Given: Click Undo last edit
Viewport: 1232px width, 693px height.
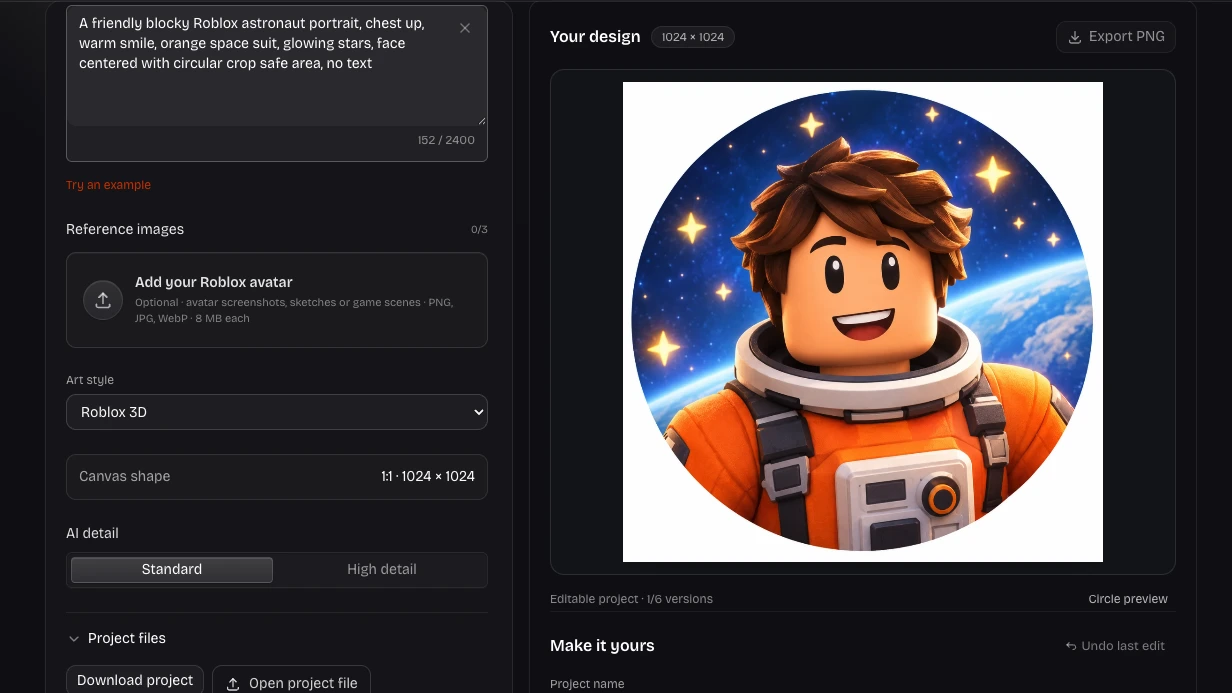Looking at the screenshot, I should pos(1115,646).
